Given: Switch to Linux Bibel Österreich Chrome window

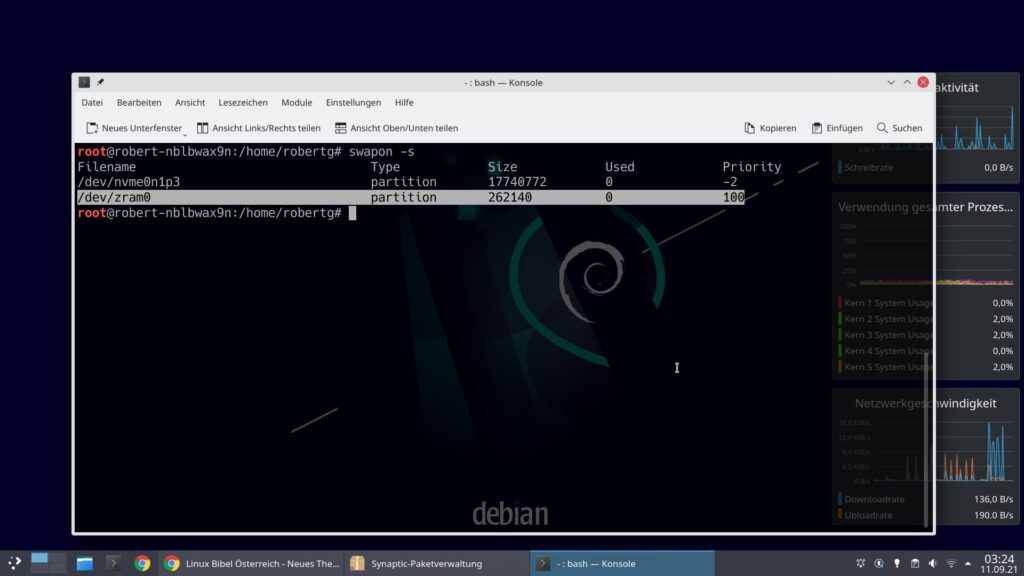Looking at the screenshot, I should (x=251, y=563).
